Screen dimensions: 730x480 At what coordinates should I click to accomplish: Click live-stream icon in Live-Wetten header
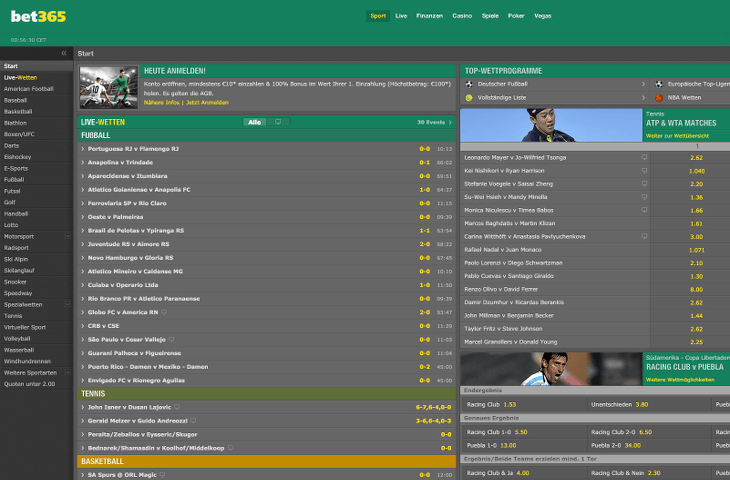click(x=278, y=122)
